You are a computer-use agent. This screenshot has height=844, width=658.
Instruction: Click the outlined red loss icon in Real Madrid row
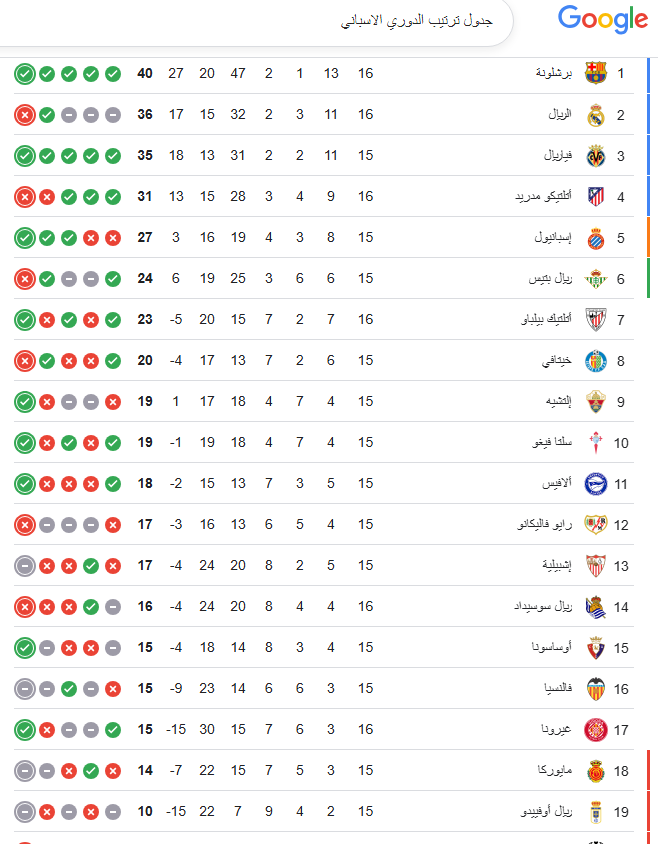click(25, 114)
